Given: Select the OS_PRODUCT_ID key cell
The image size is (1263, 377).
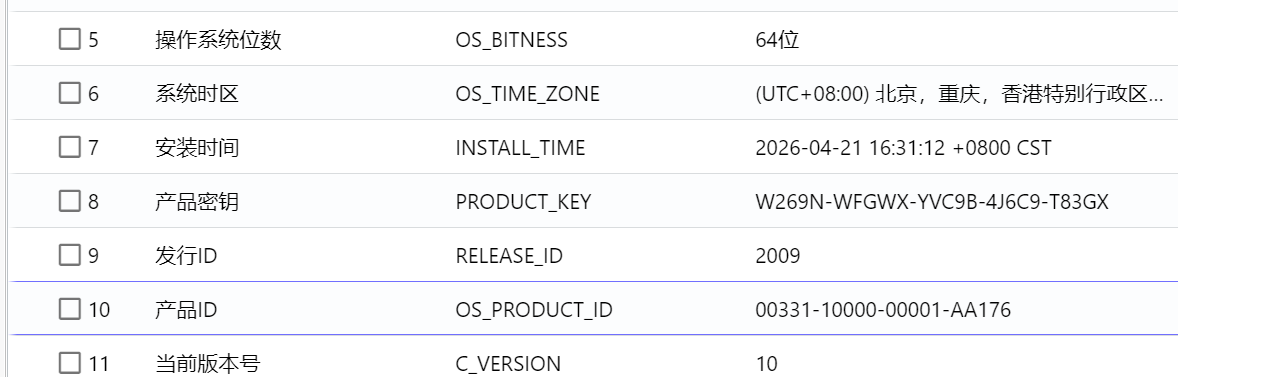Looking at the screenshot, I should [533, 310].
